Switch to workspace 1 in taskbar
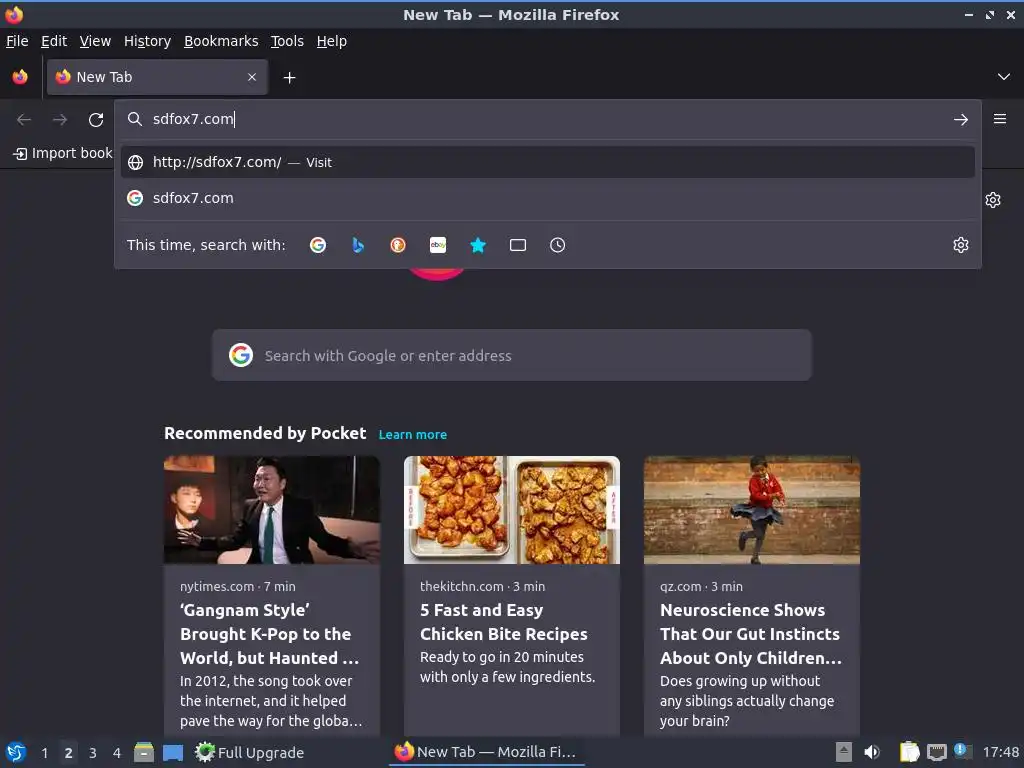 click(x=44, y=753)
